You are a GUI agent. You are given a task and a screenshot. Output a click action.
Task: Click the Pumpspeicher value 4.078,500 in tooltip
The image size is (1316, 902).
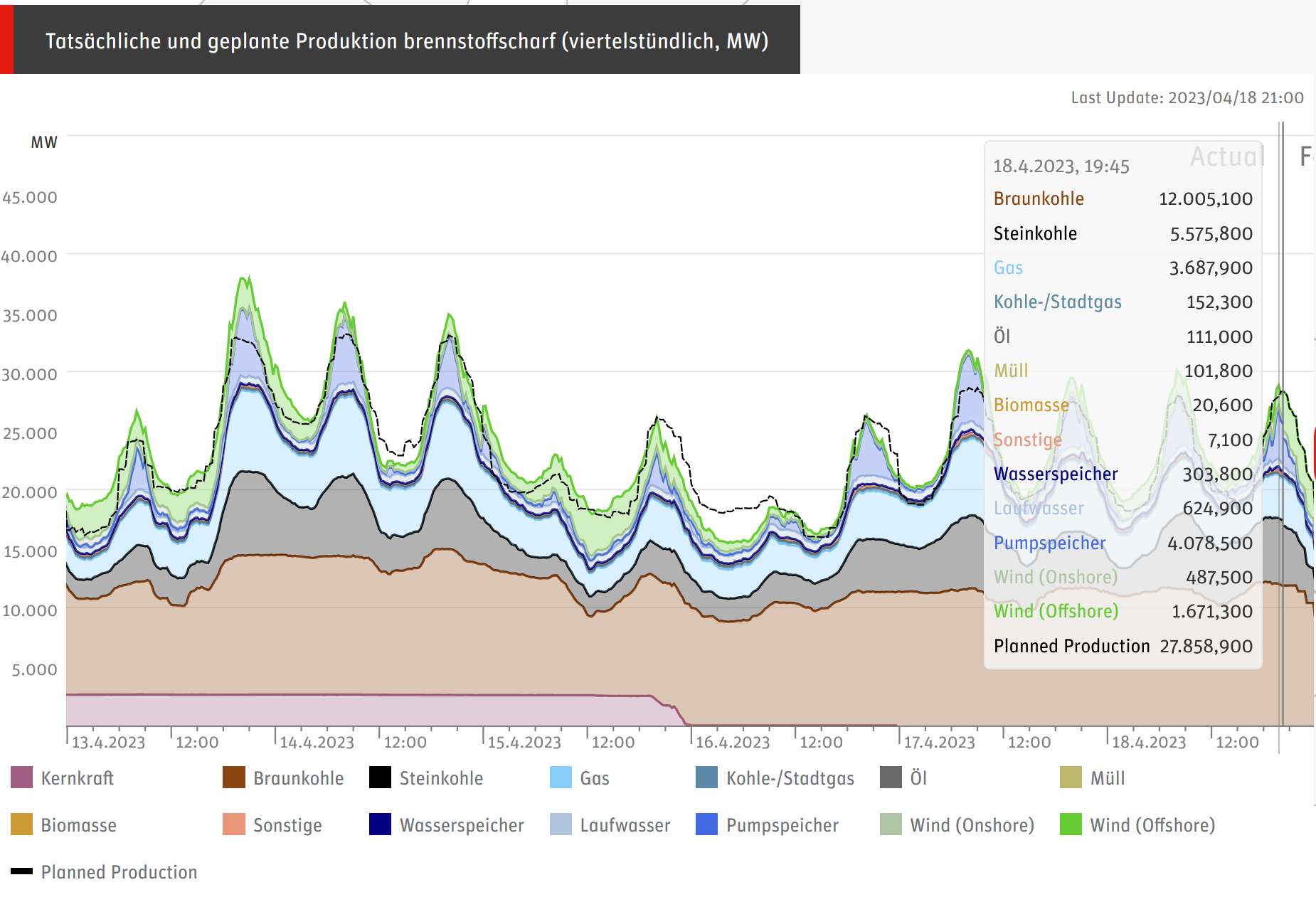click(1210, 543)
